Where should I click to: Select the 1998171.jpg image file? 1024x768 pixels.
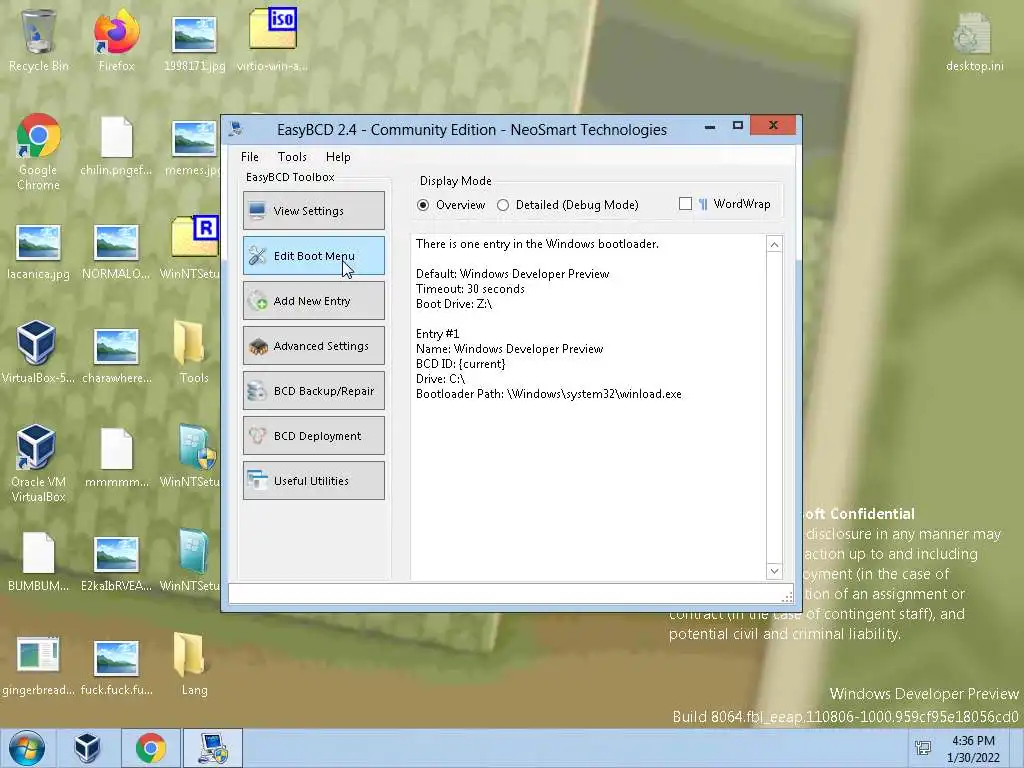pyautogui.click(x=194, y=43)
